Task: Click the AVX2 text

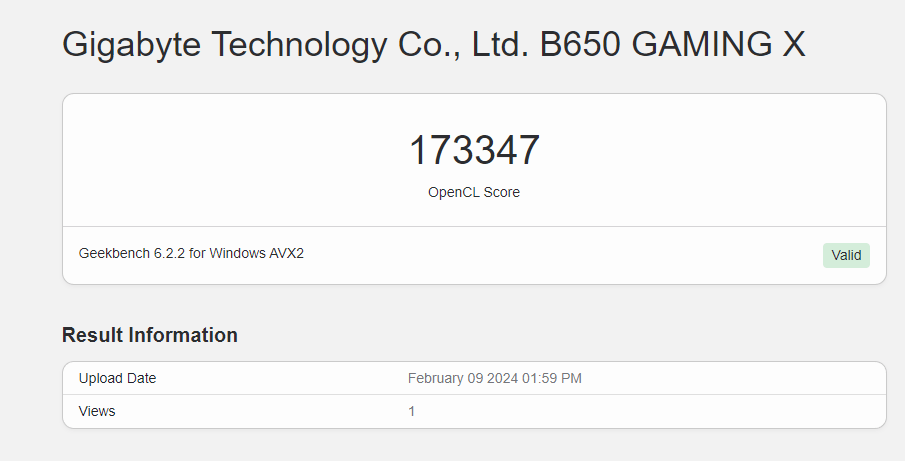Action: coord(286,253)
